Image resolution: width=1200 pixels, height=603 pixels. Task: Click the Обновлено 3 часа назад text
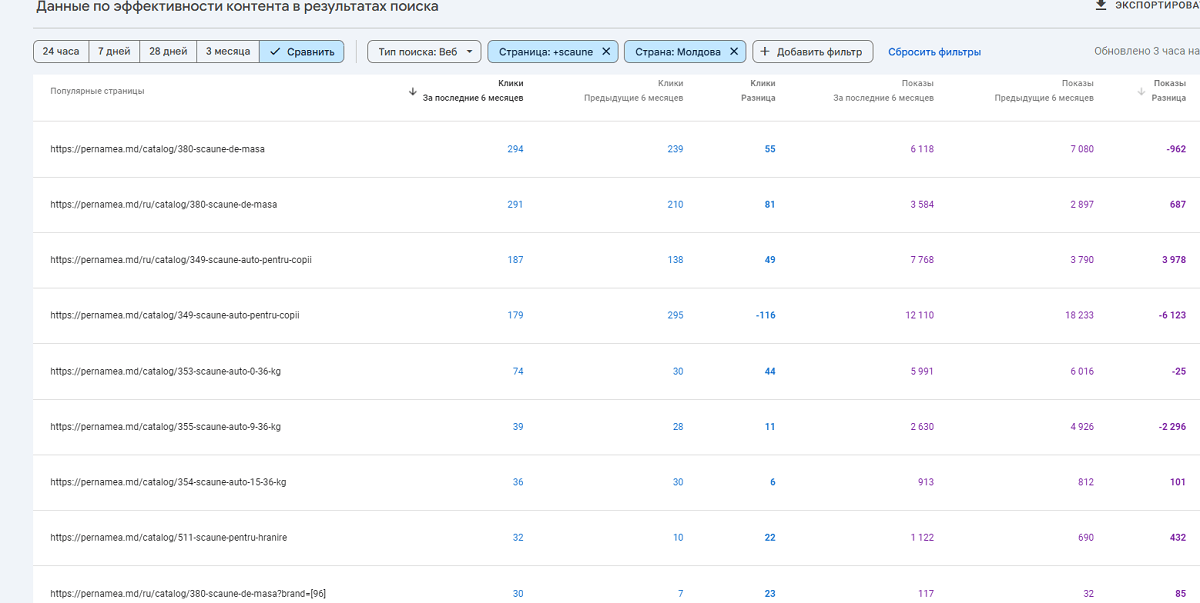(1147, 52)
